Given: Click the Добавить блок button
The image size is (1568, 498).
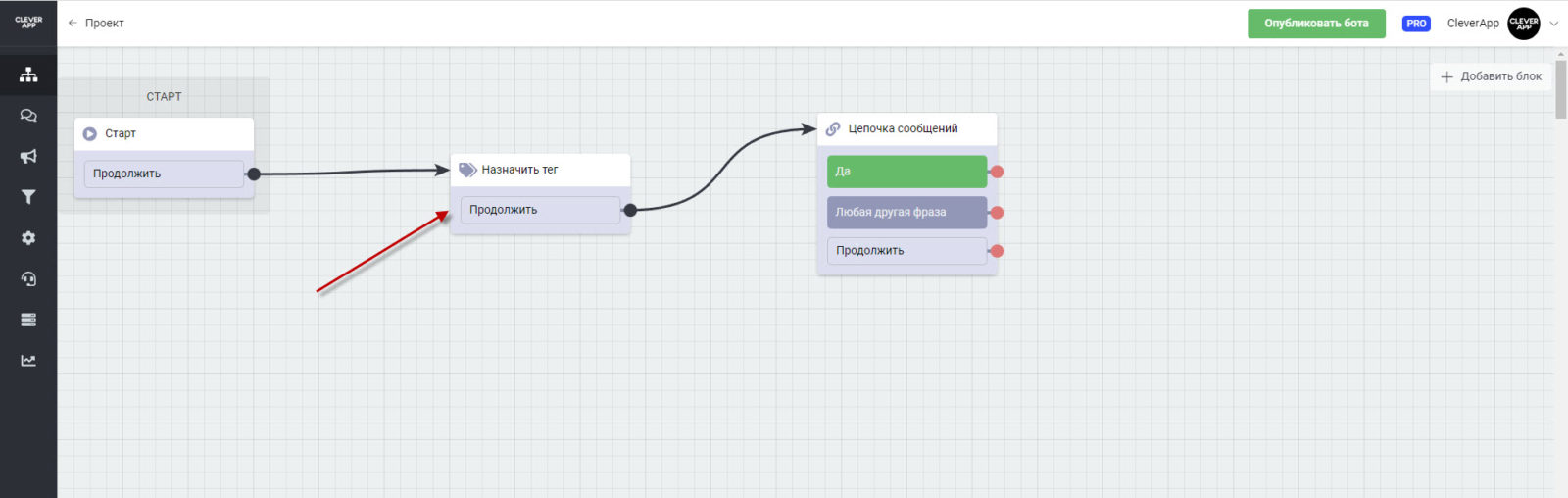Looking at the screenshot, I should click(x=1491, y=76).
